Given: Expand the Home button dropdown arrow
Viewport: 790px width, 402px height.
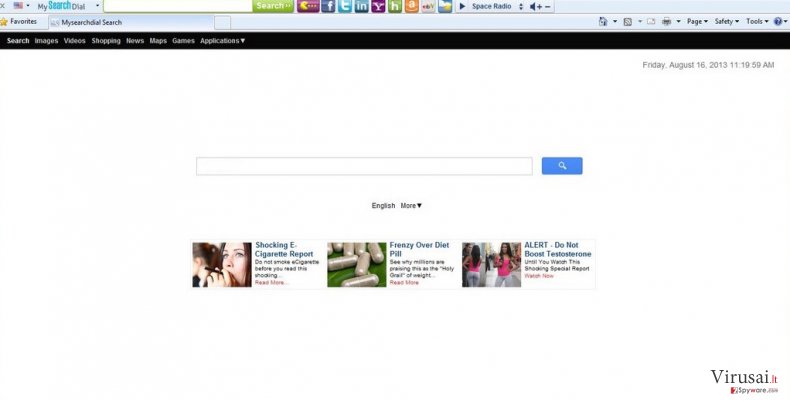Looking at the screenshot, I should pos(615,22).
